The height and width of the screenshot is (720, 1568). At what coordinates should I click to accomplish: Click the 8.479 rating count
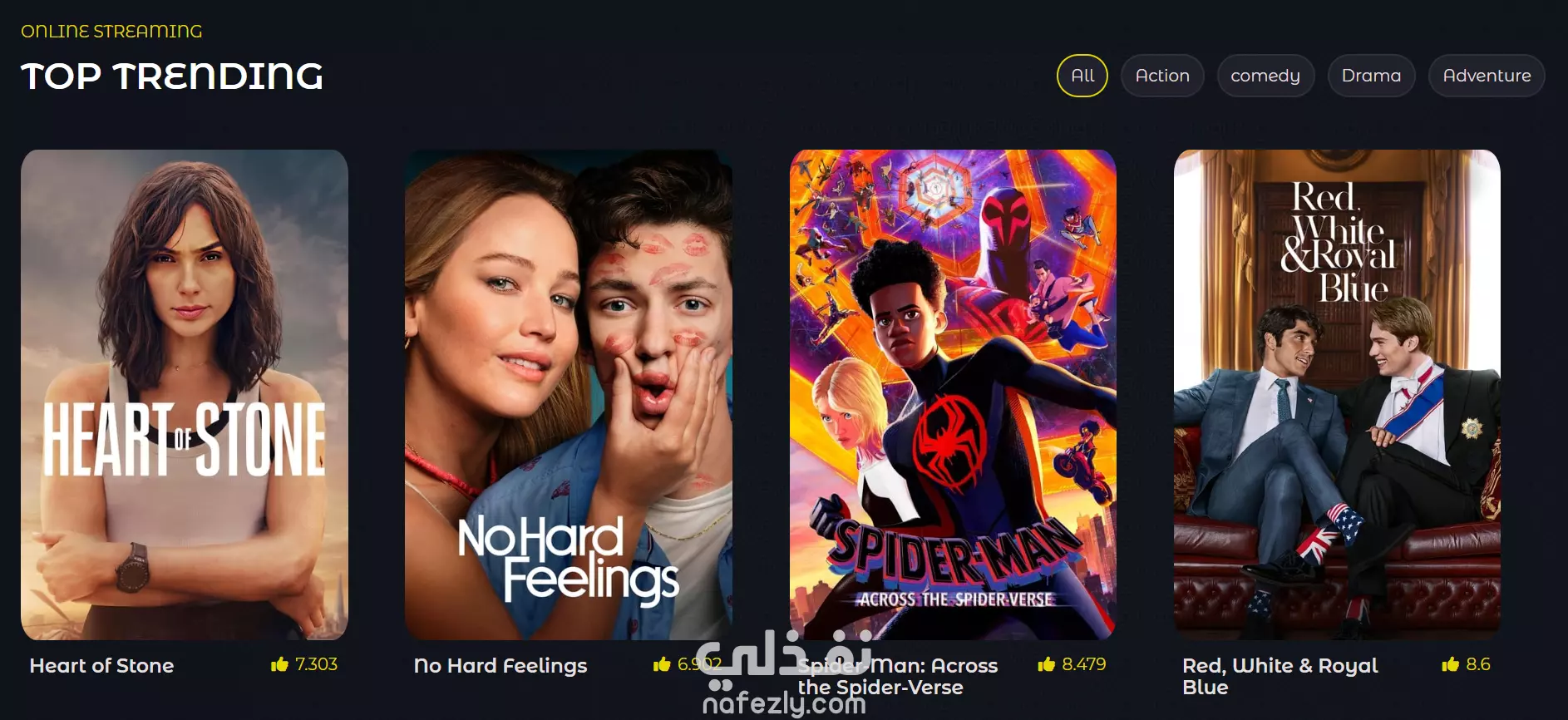click(1084, 664)
